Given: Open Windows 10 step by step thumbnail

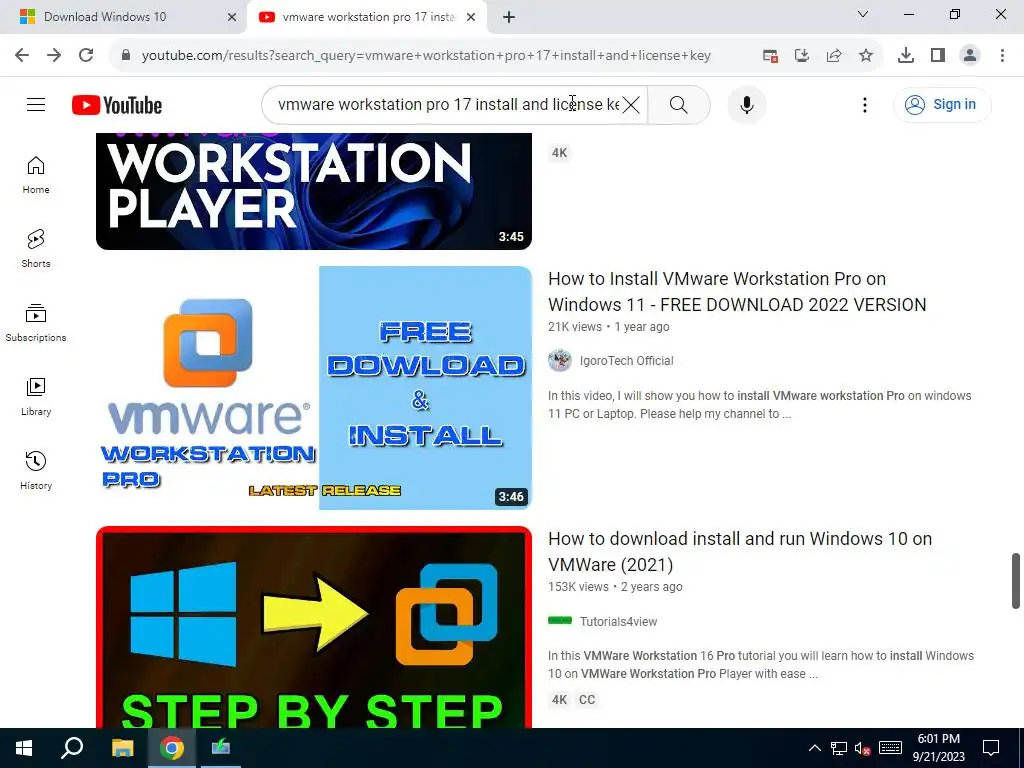Looking at the screenshot, I should [313, 627].
